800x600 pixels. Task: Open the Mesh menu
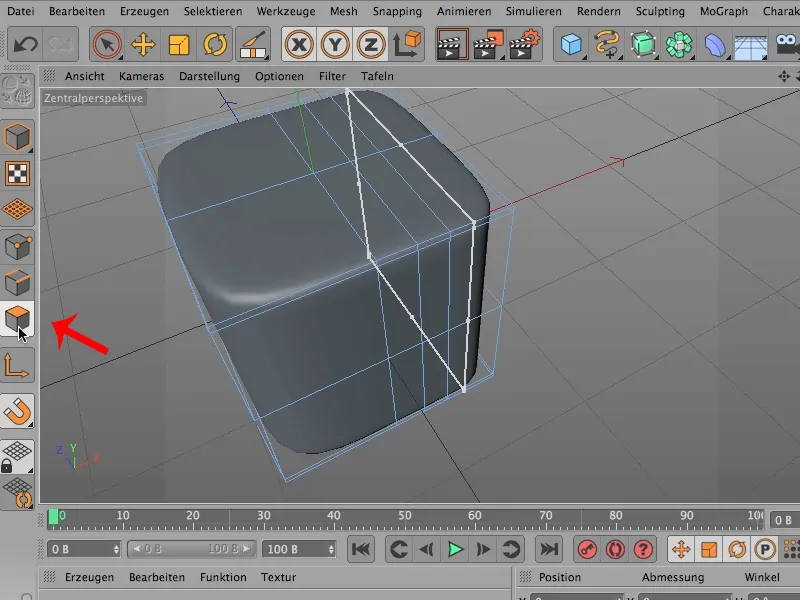point(343,11)
